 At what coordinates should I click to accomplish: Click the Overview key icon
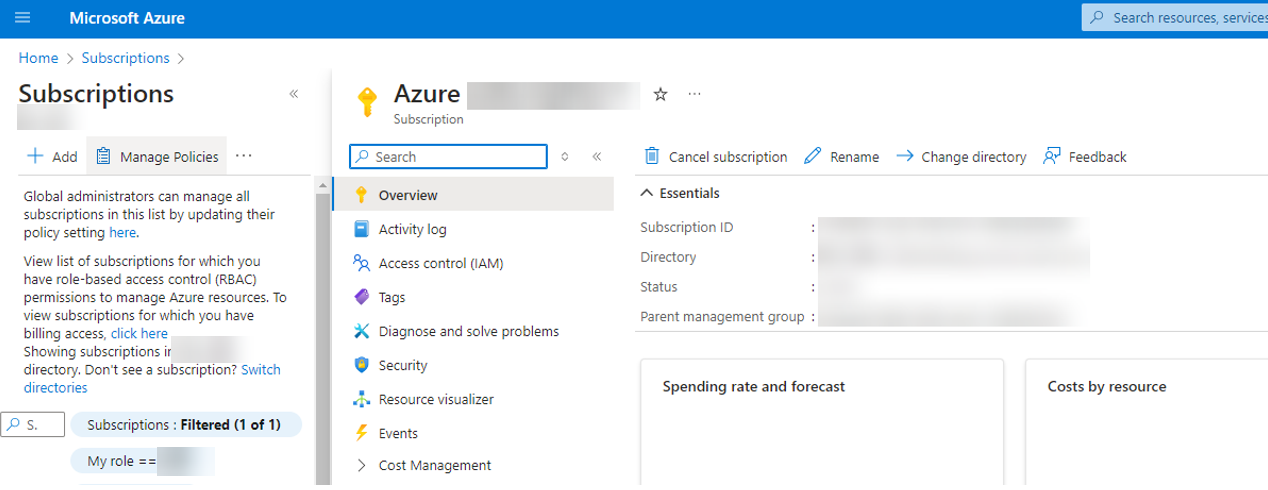coord(362,195)
